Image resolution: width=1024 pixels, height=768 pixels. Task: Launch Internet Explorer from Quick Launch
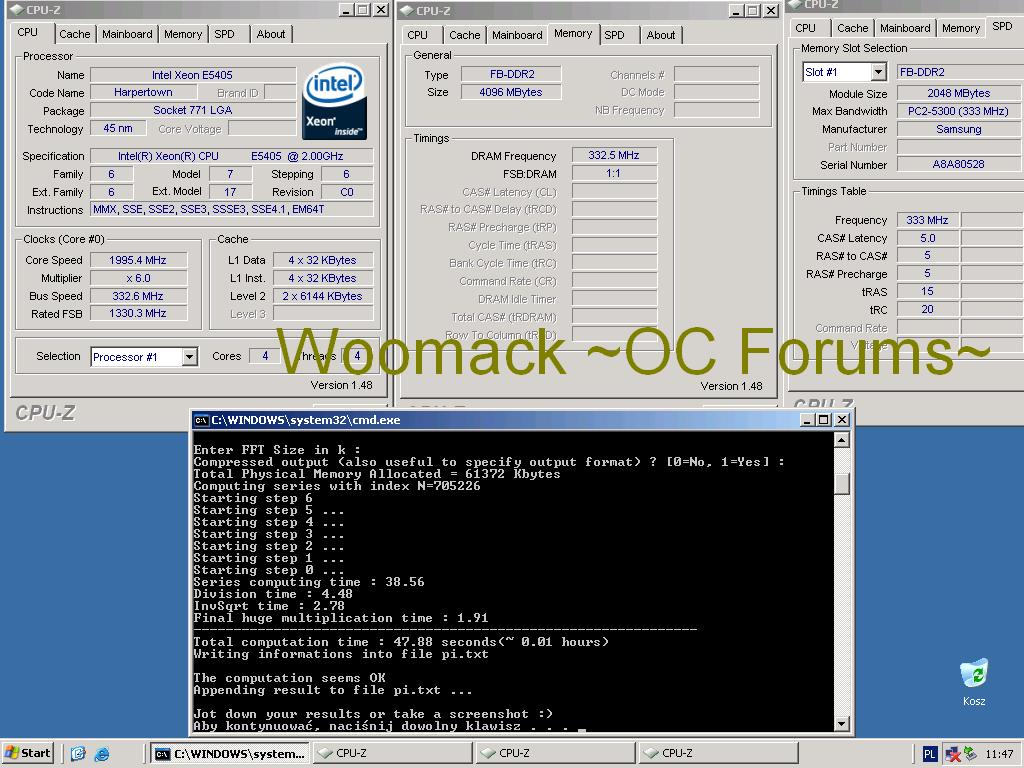(102, 754)
